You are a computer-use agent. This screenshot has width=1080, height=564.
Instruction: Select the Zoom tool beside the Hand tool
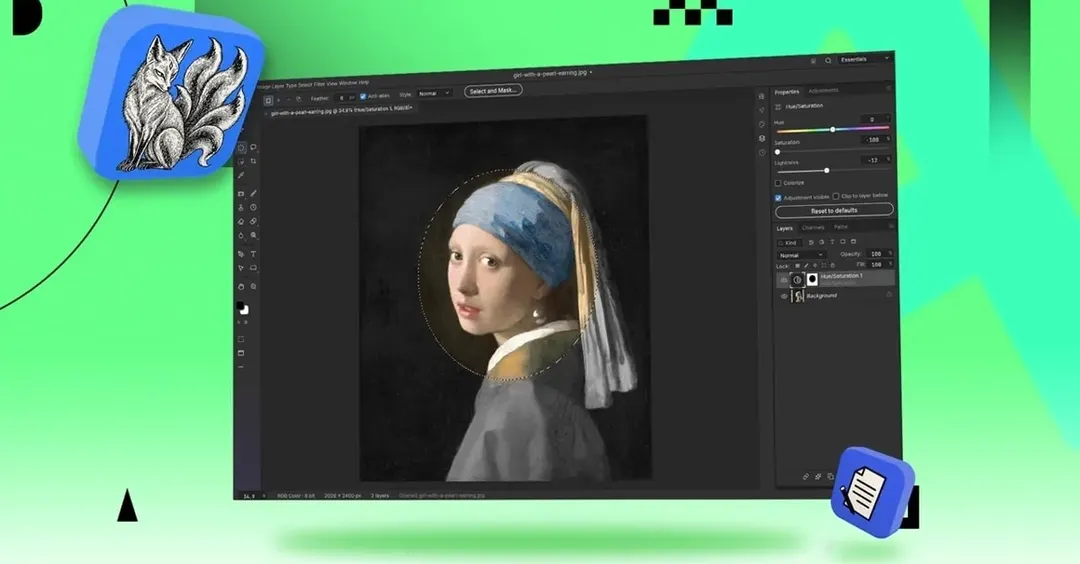click(253, 286)
